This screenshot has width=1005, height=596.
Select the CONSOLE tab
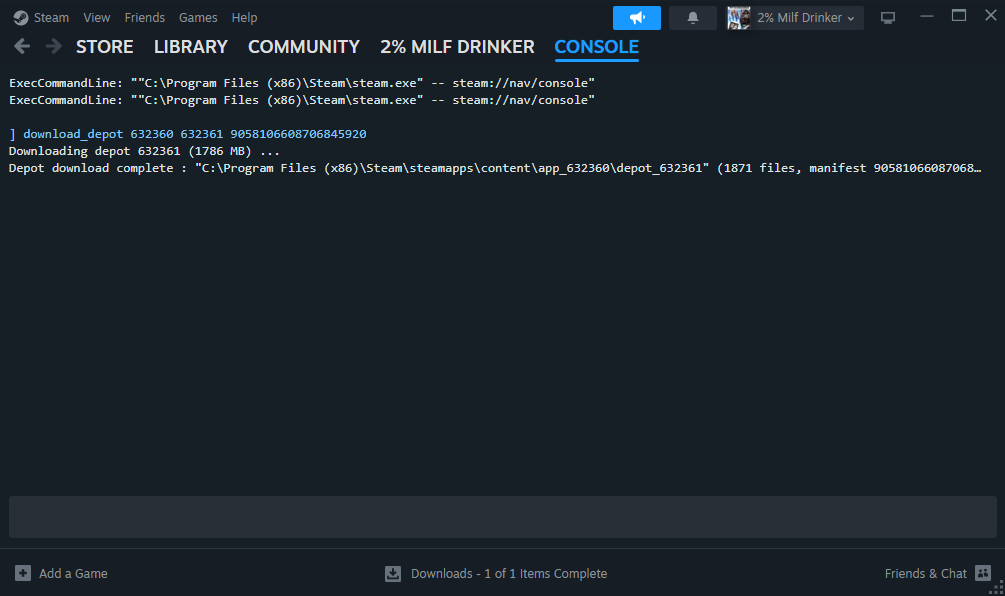[597, 47]
